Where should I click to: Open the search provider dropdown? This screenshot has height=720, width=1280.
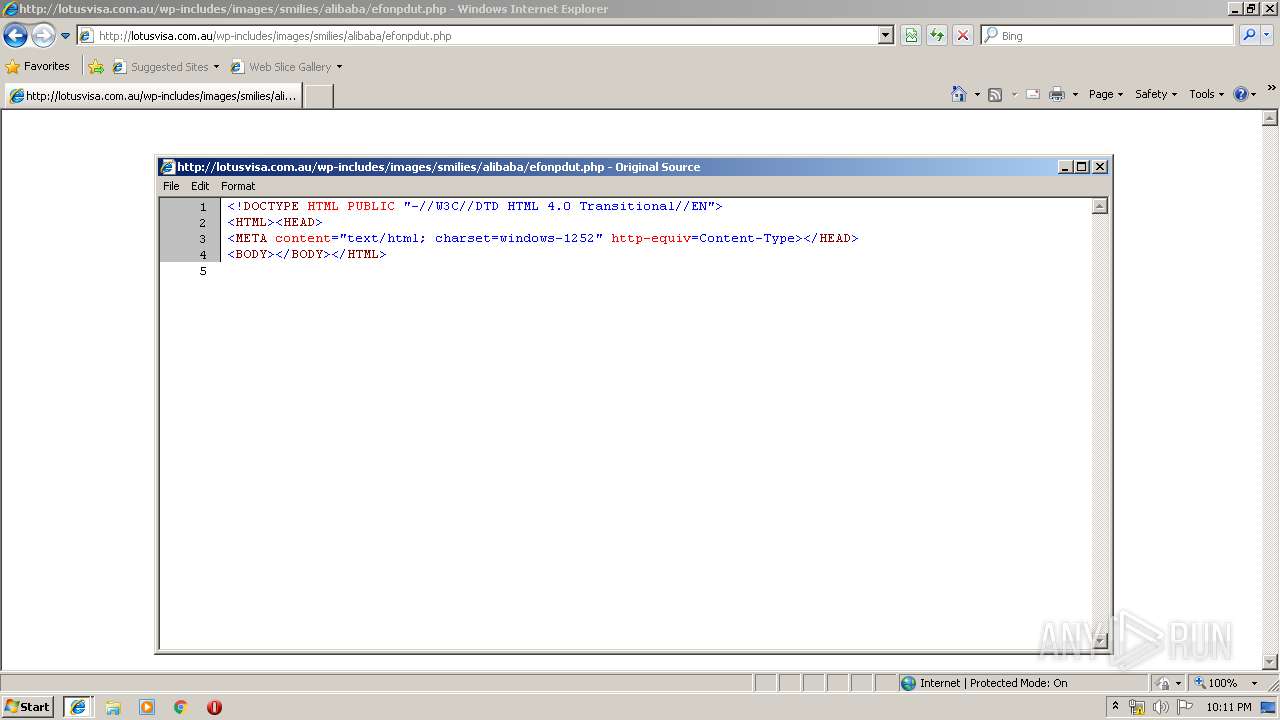coord(1267,35)
